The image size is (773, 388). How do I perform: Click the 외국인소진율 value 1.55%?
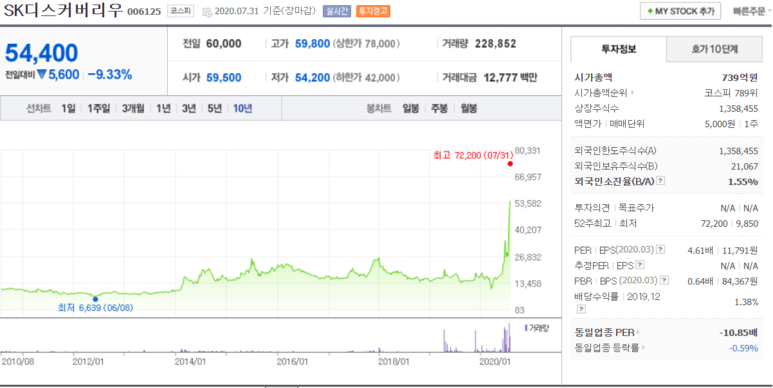[x=743, y=181]
